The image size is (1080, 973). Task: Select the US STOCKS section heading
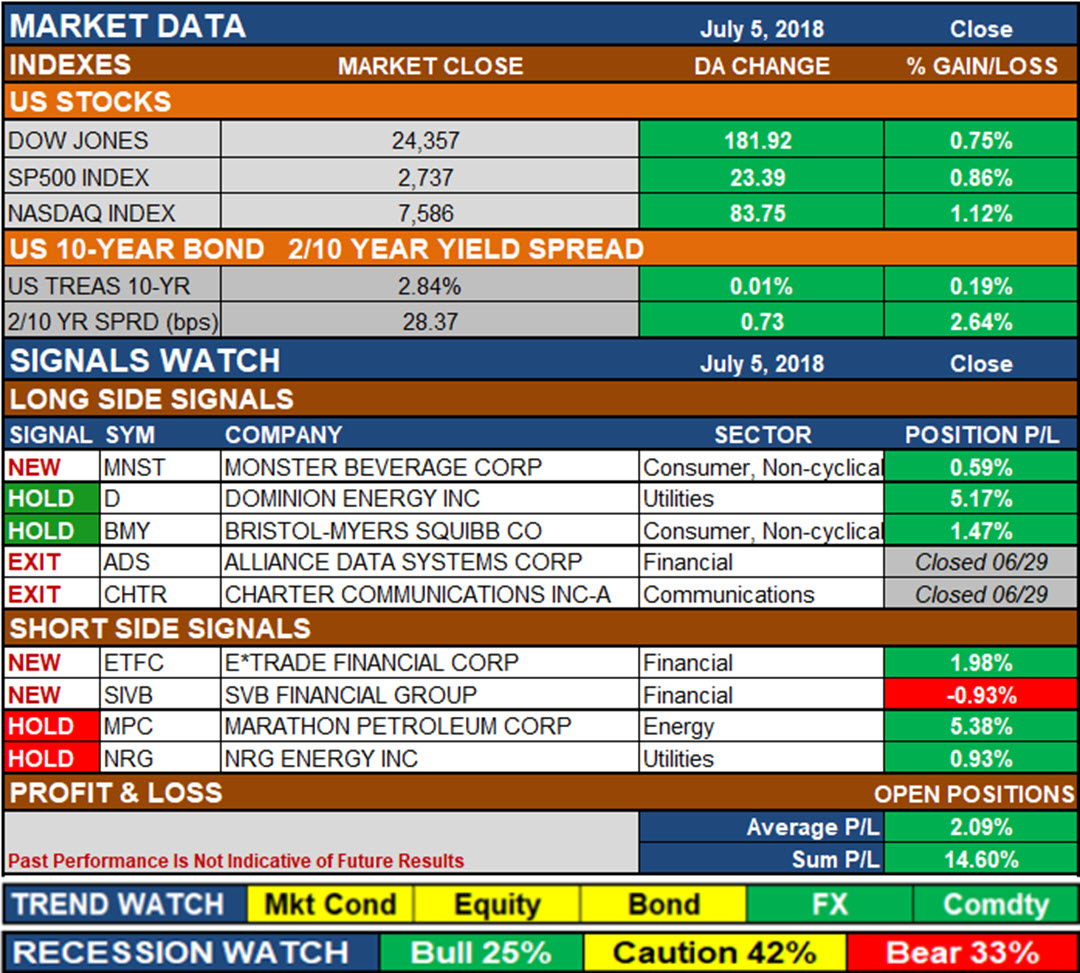pos(90,102)
